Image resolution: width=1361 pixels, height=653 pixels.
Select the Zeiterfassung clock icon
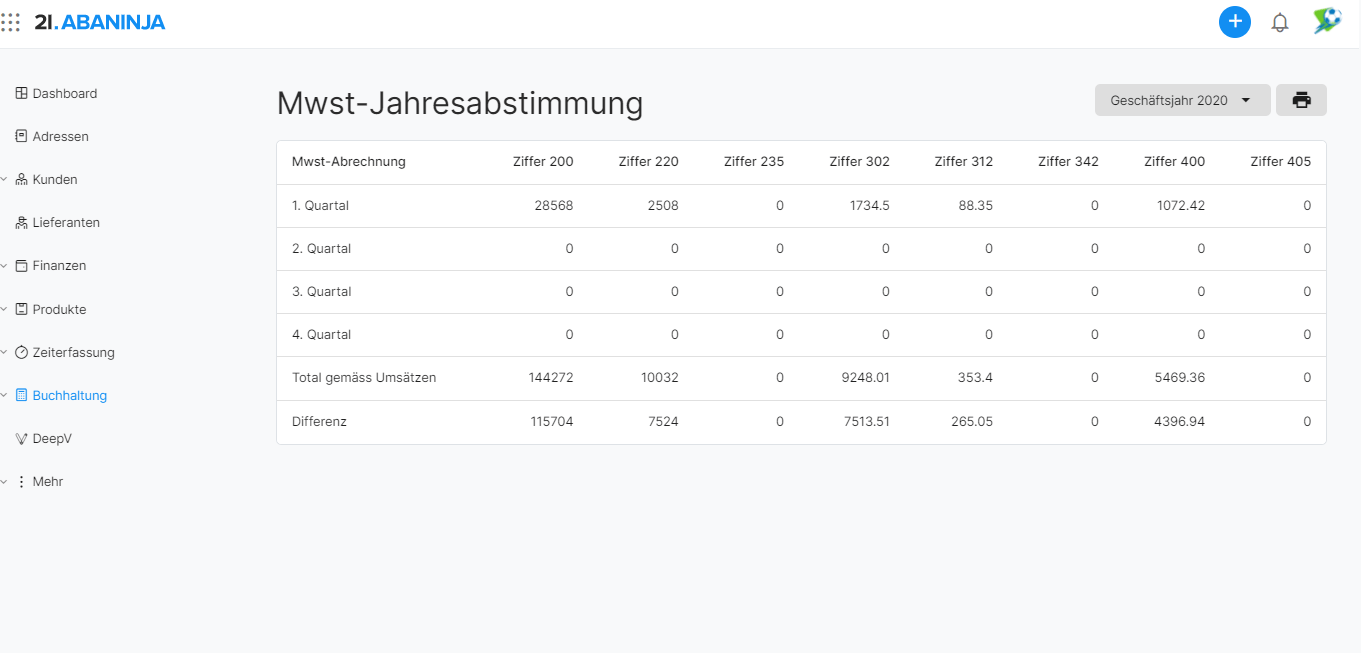pyautogui.click(x=21, y=352)
